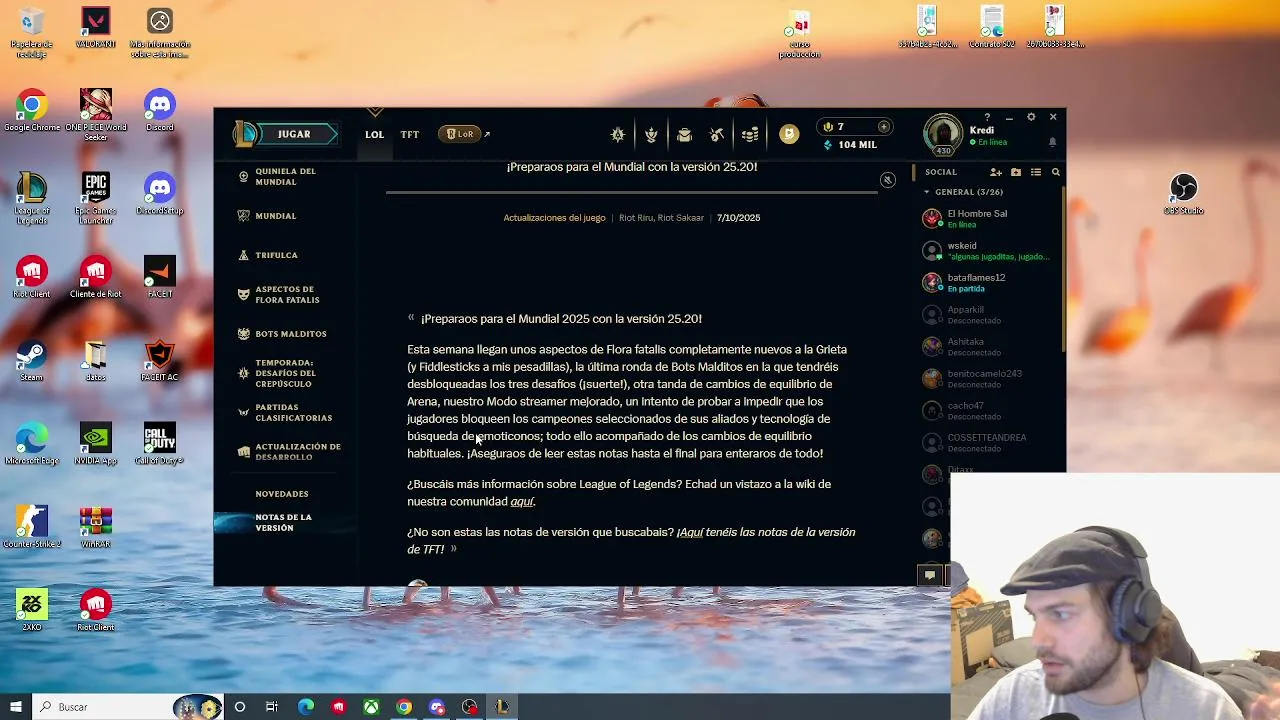Select Bots Malditos in the sidebar

click(x=290, y=334)
